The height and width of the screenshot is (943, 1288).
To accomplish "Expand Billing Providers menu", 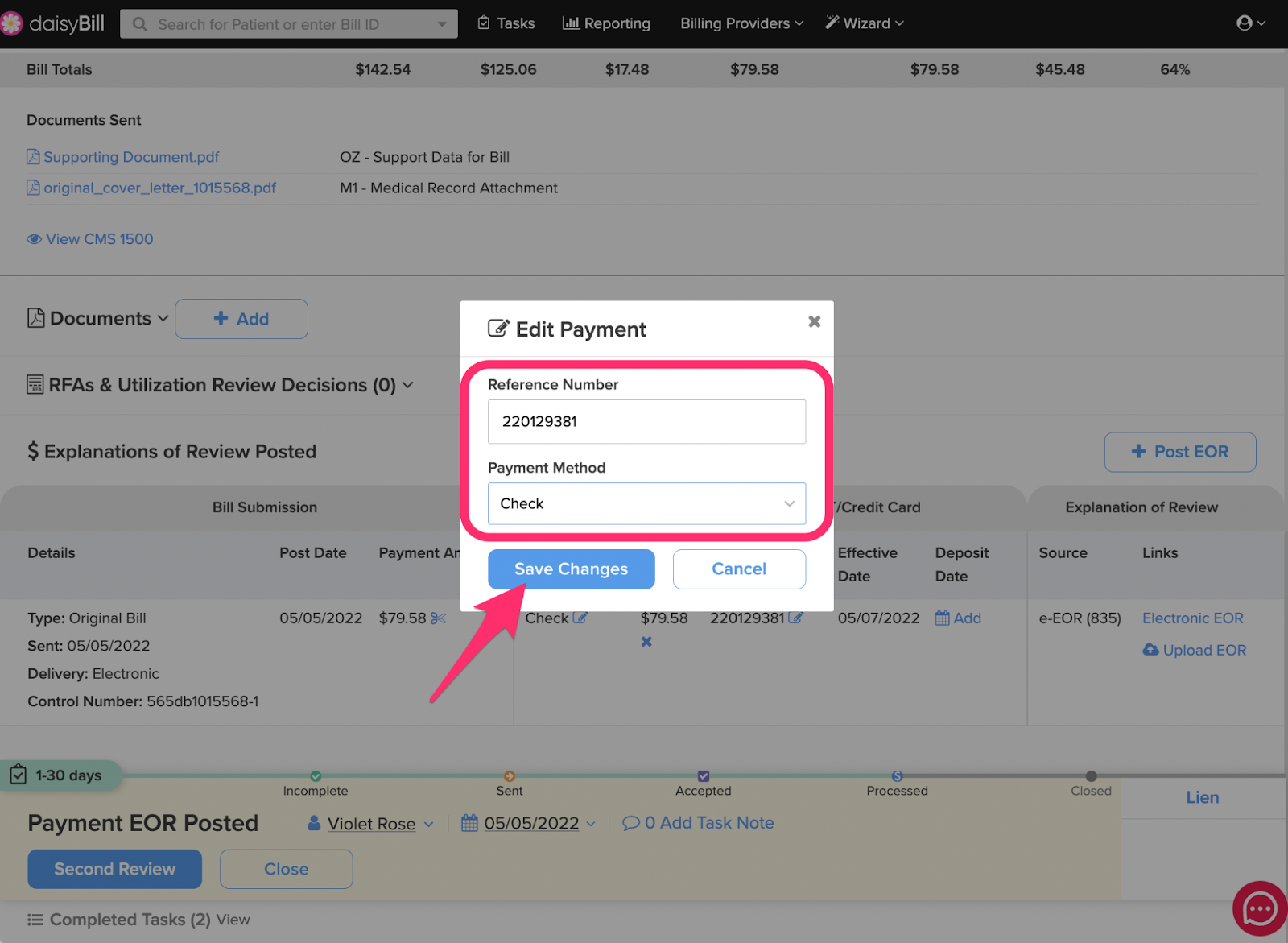I will click(x=741, y=23).
